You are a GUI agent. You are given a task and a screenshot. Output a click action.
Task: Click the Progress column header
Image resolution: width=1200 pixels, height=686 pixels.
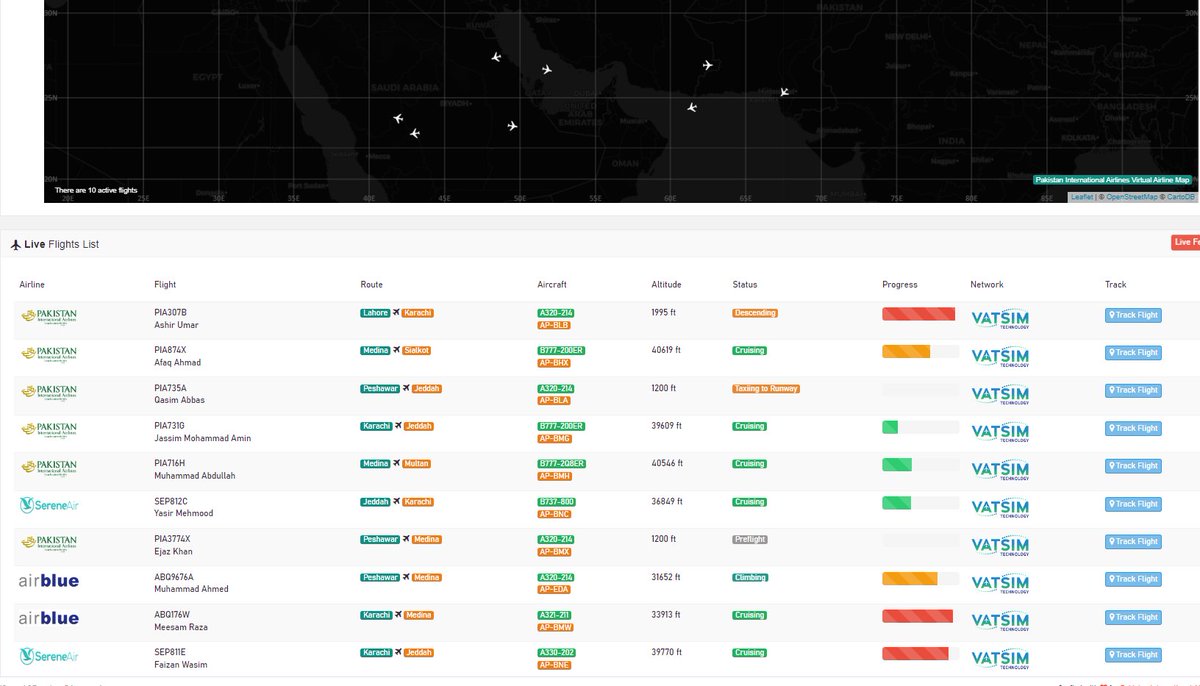tap(900, 285)
